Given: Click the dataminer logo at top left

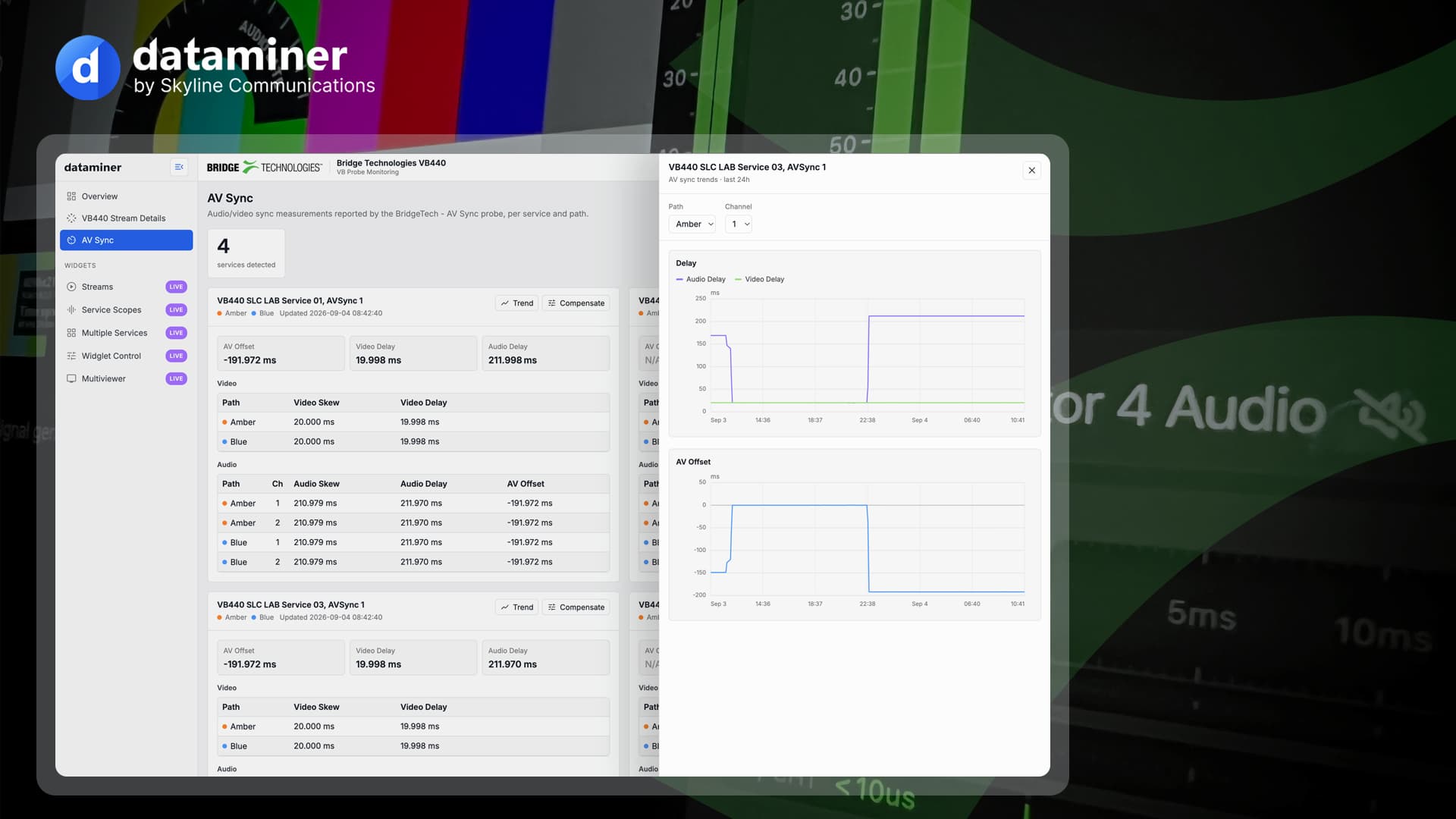Looking at the screenshot, I should 215,67.
